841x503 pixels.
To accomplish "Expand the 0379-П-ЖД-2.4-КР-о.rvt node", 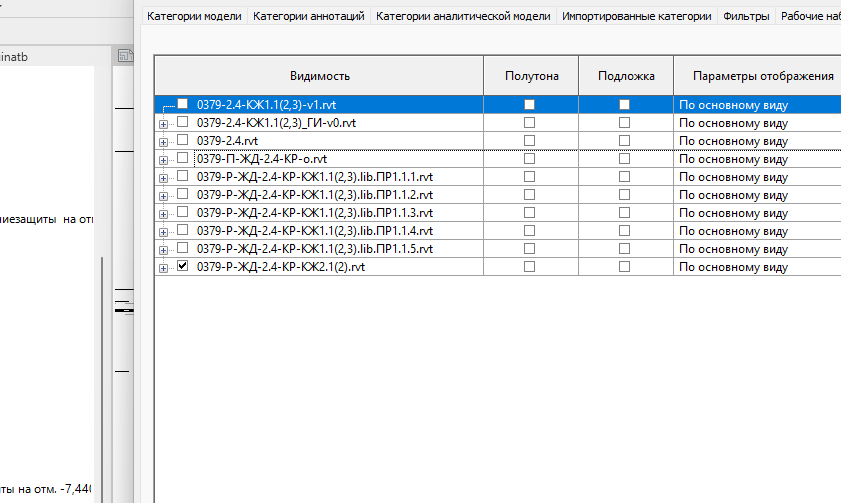I will 164,160.
